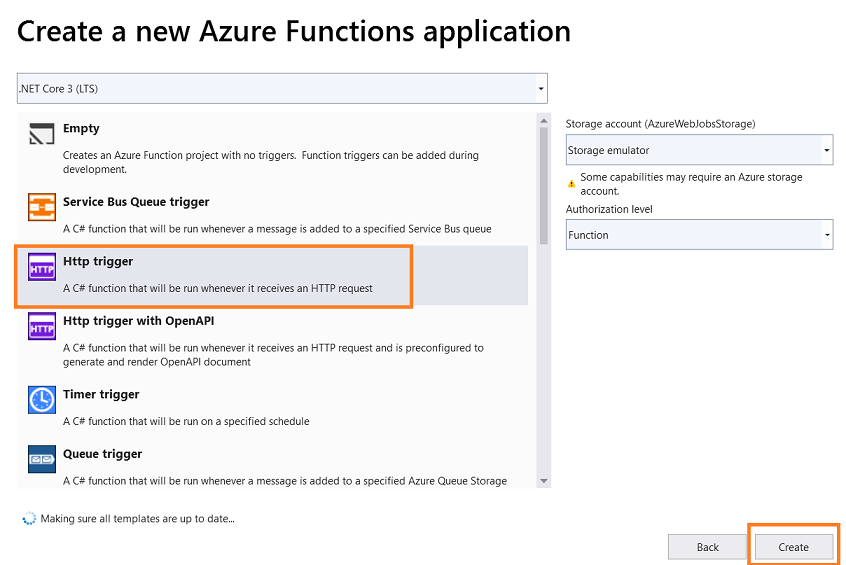This screenshot has width=846, height=565.
Task: Select the Timer trigger clock icon
Action: tap(42, 400)
